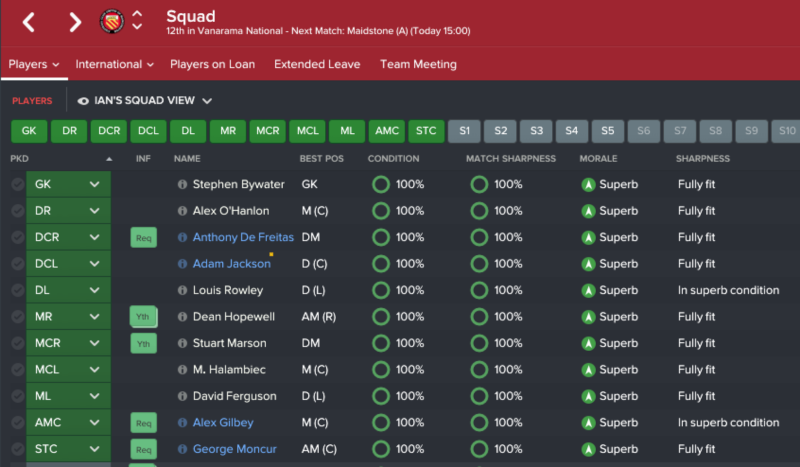Go back with the left arrow
Viewport: 800px width, 467px height.
tap(29, 22)
